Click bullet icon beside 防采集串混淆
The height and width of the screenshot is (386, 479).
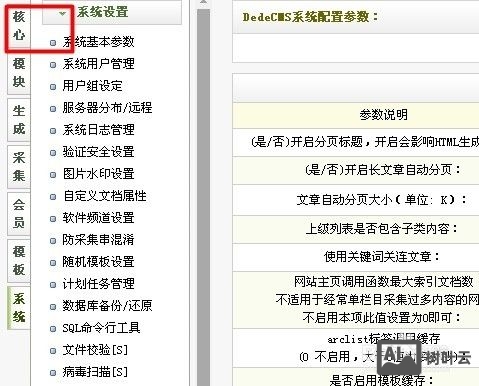pyautogui.click(x=53, y=241)
